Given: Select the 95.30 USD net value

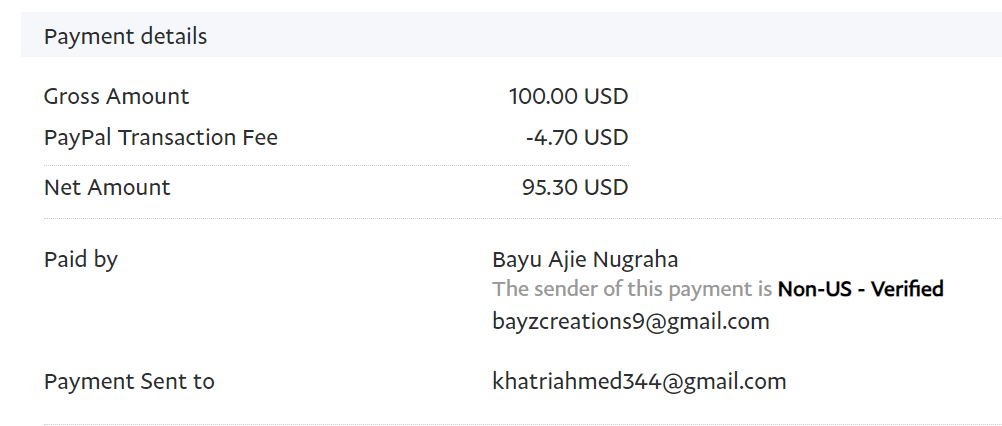Looking at the screenshot, I should pyautogui.click(x=575, y=187).
